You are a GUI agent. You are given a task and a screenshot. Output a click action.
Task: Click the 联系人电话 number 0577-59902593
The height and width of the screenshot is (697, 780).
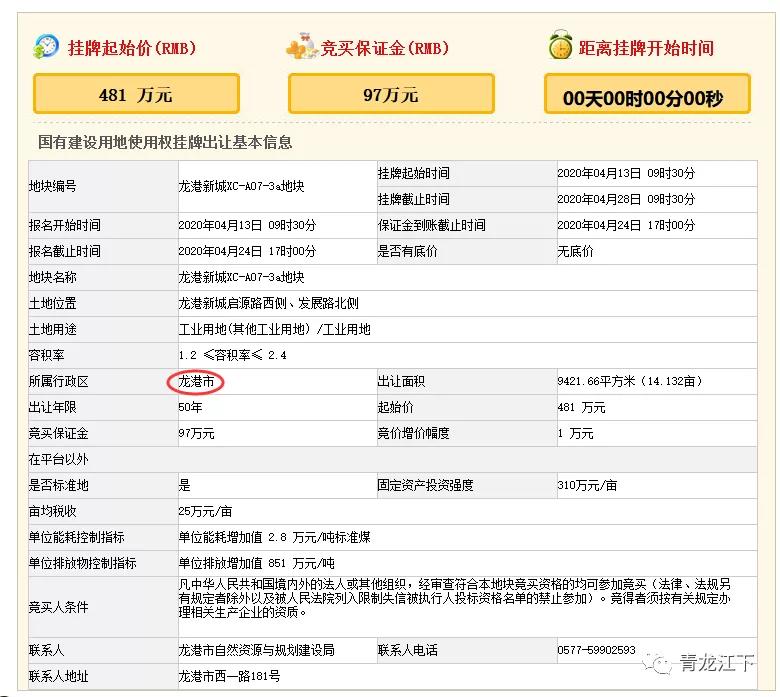[596, 650]
